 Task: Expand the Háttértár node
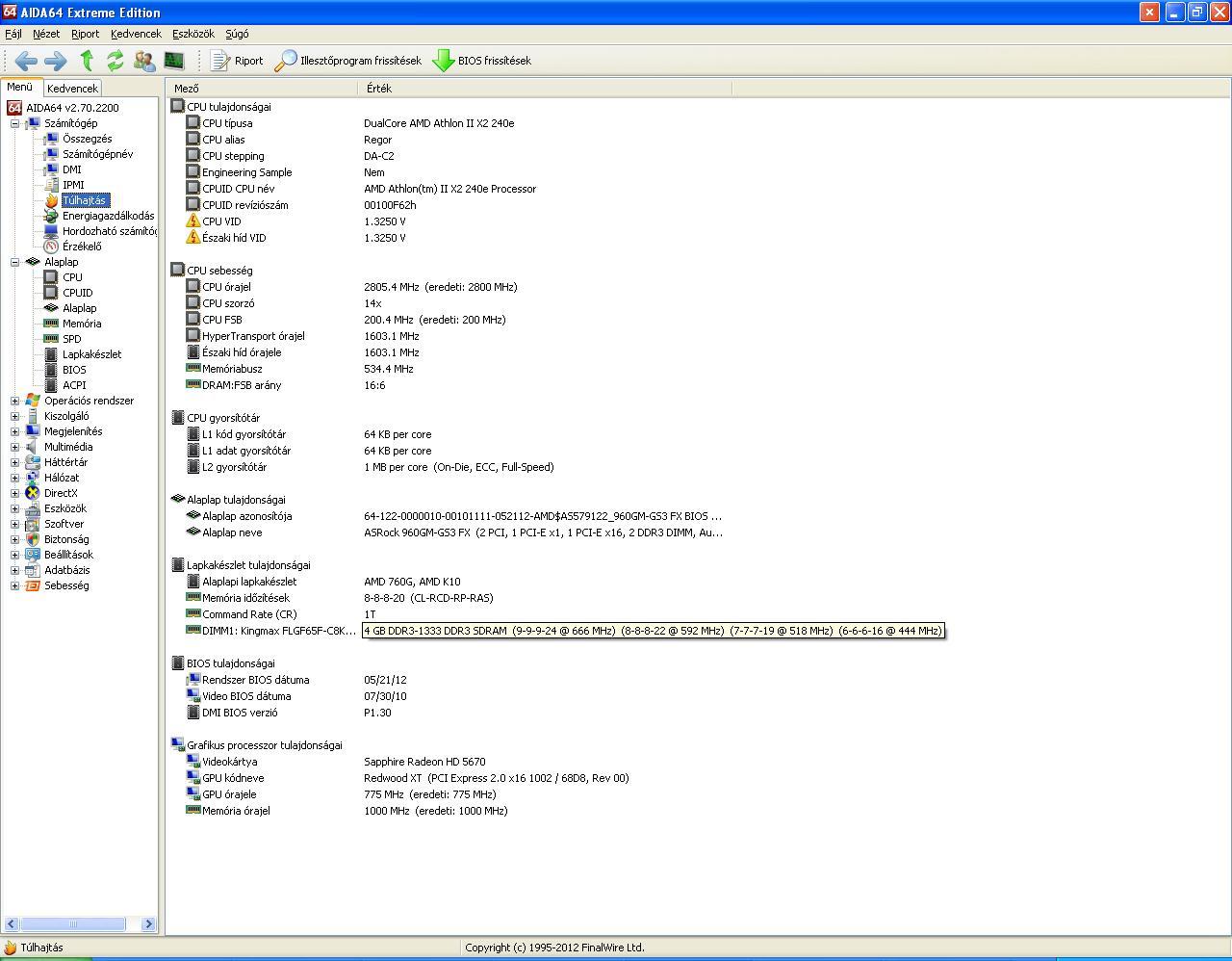14,462
